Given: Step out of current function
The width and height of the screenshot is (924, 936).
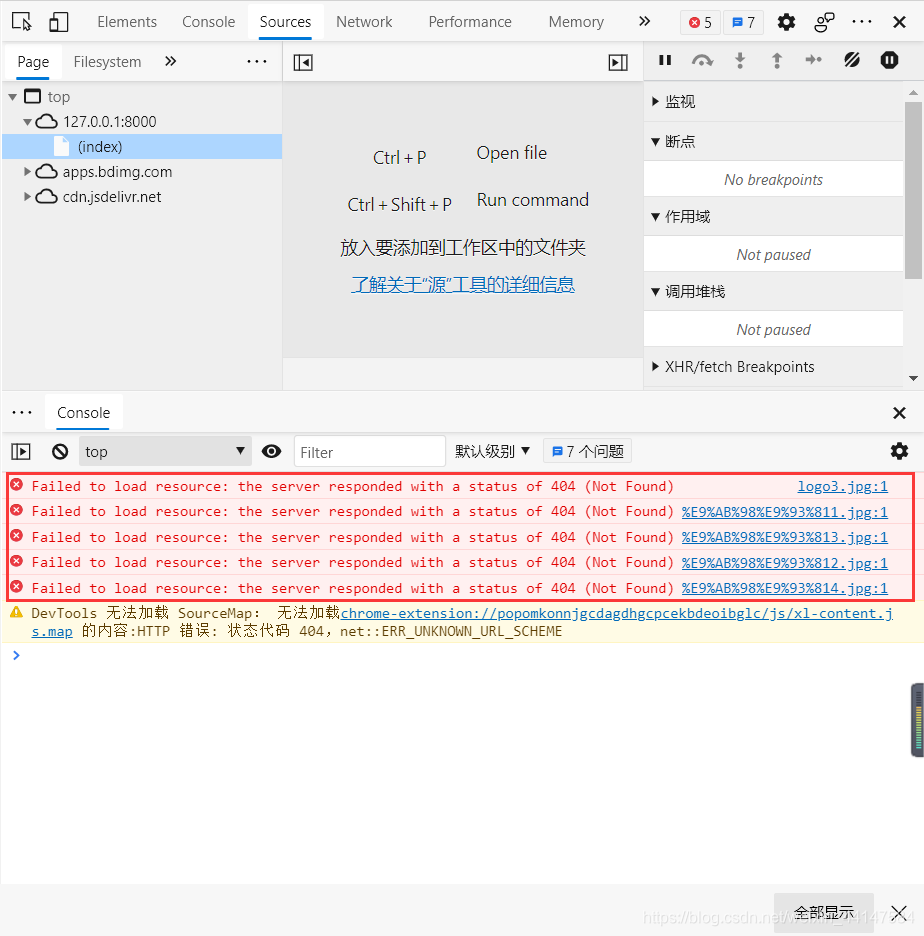Looking at the screenshot, I should (x=776, y=60).
